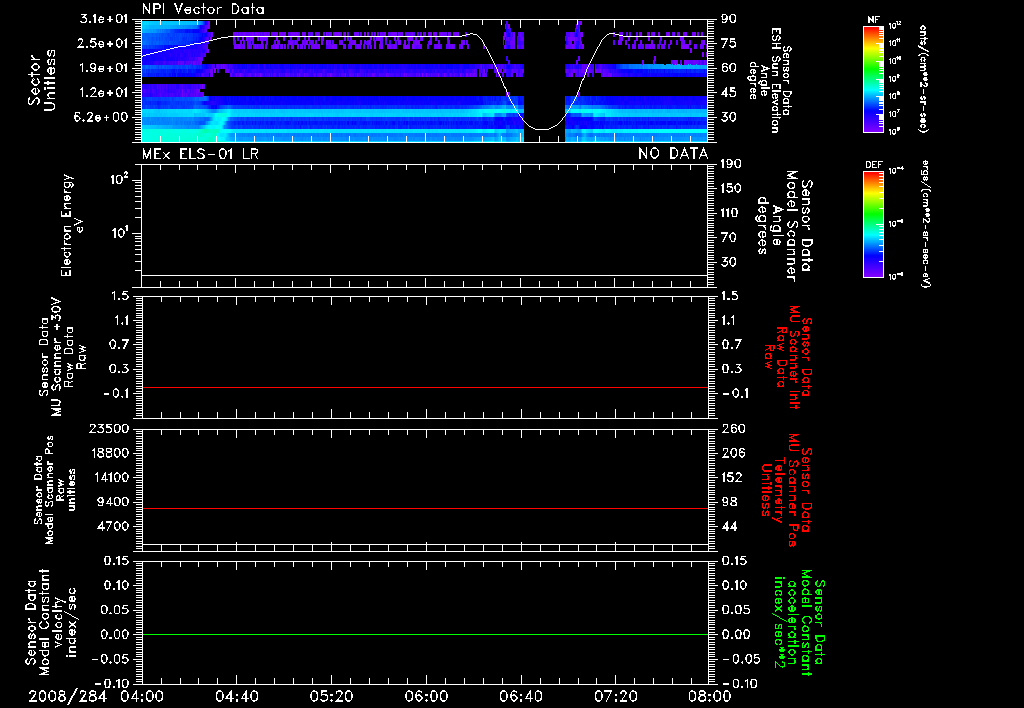Click the "1.2e+01" sector tick label

tap(103, 93)
